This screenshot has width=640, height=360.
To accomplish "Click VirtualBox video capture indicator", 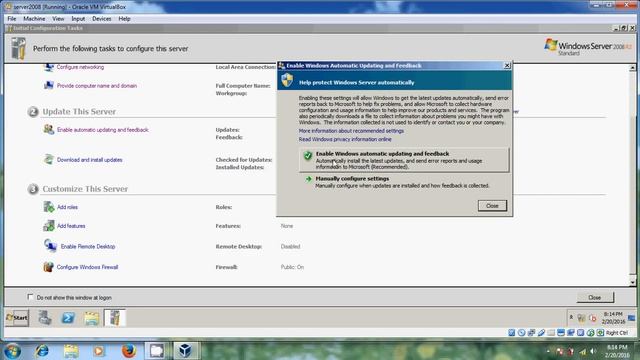I will [x=571, y=333].
